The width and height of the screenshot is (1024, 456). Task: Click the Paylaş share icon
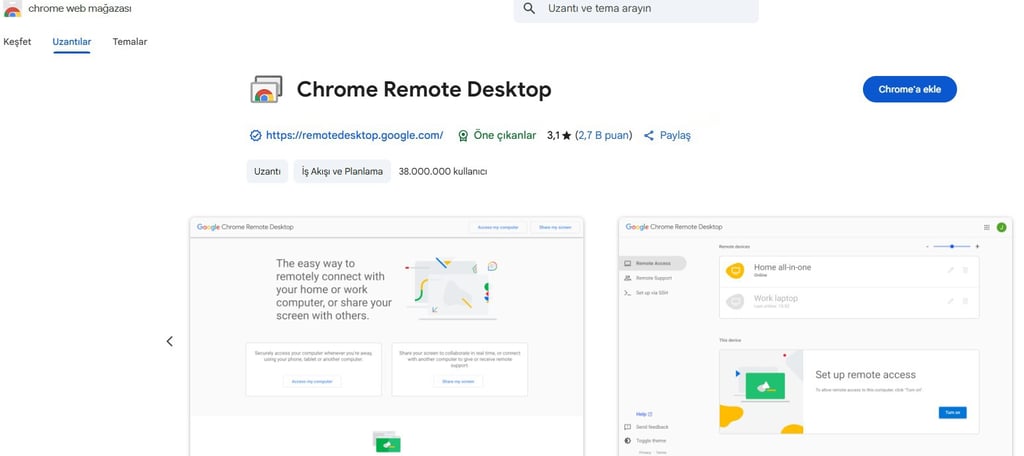click(x=649, y=135)
